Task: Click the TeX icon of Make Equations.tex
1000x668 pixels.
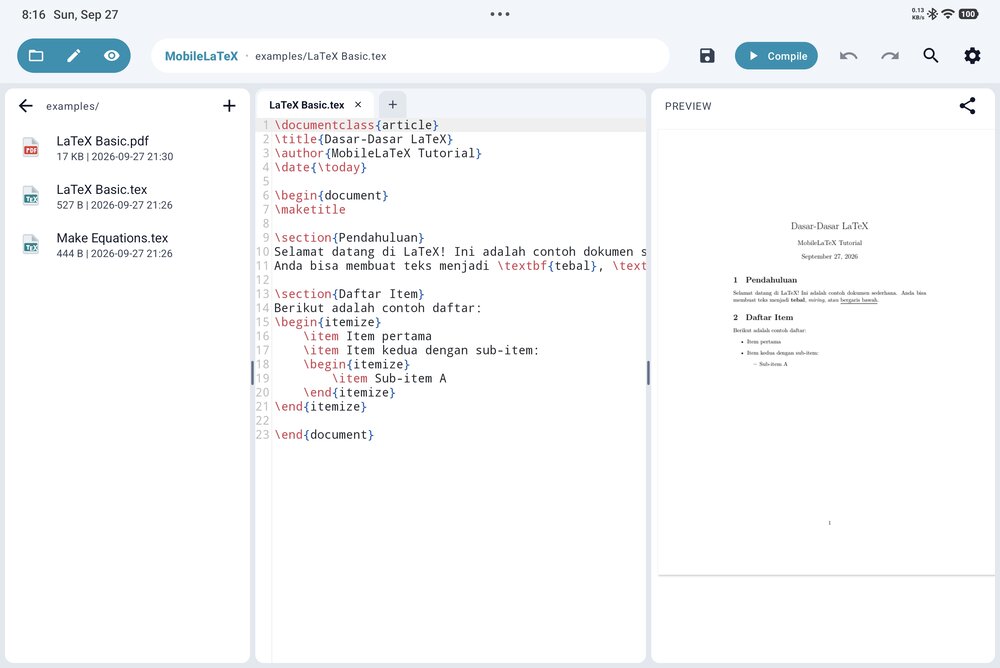Action: point(31,245)
